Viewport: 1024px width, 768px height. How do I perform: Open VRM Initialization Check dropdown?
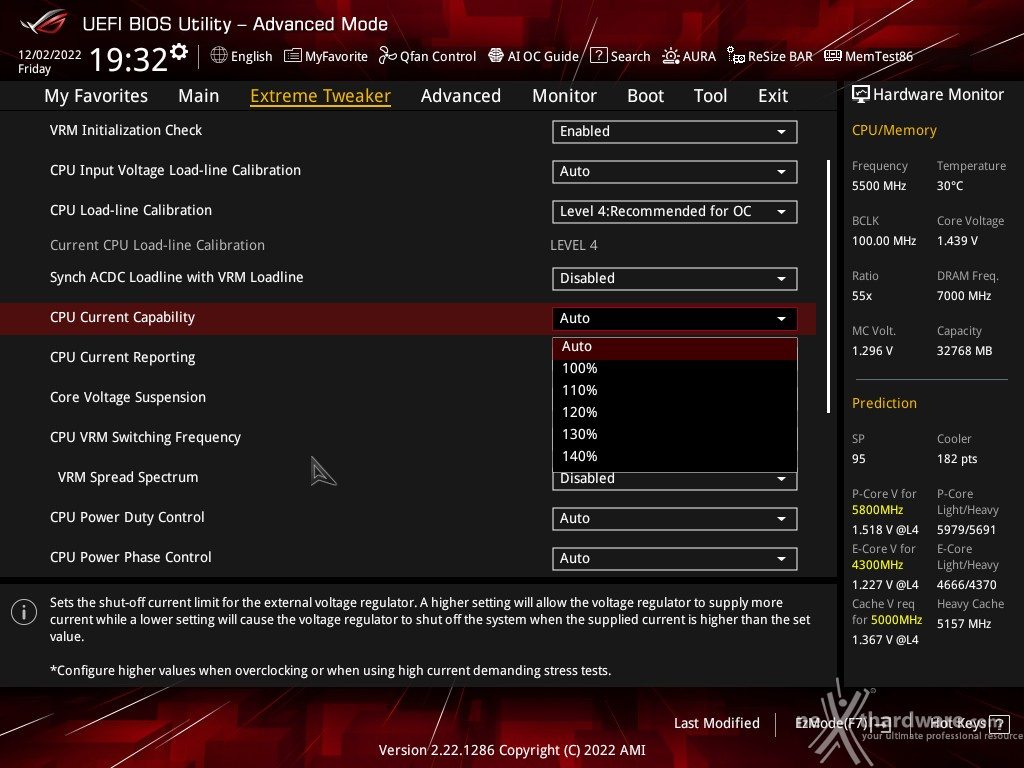(x=675, y=131)
